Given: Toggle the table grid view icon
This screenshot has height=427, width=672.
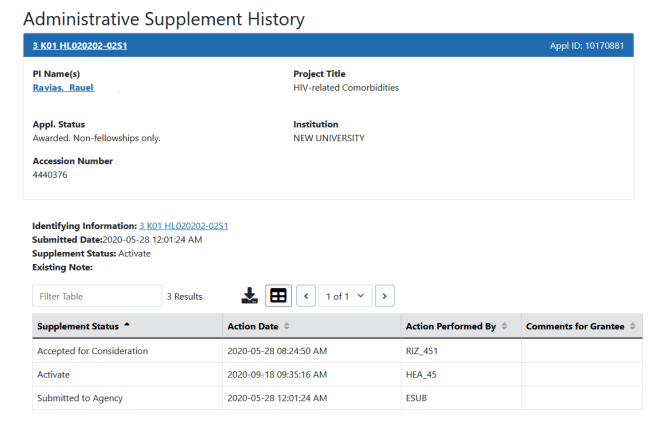Looking at the screenshot, I should [278, 296].
